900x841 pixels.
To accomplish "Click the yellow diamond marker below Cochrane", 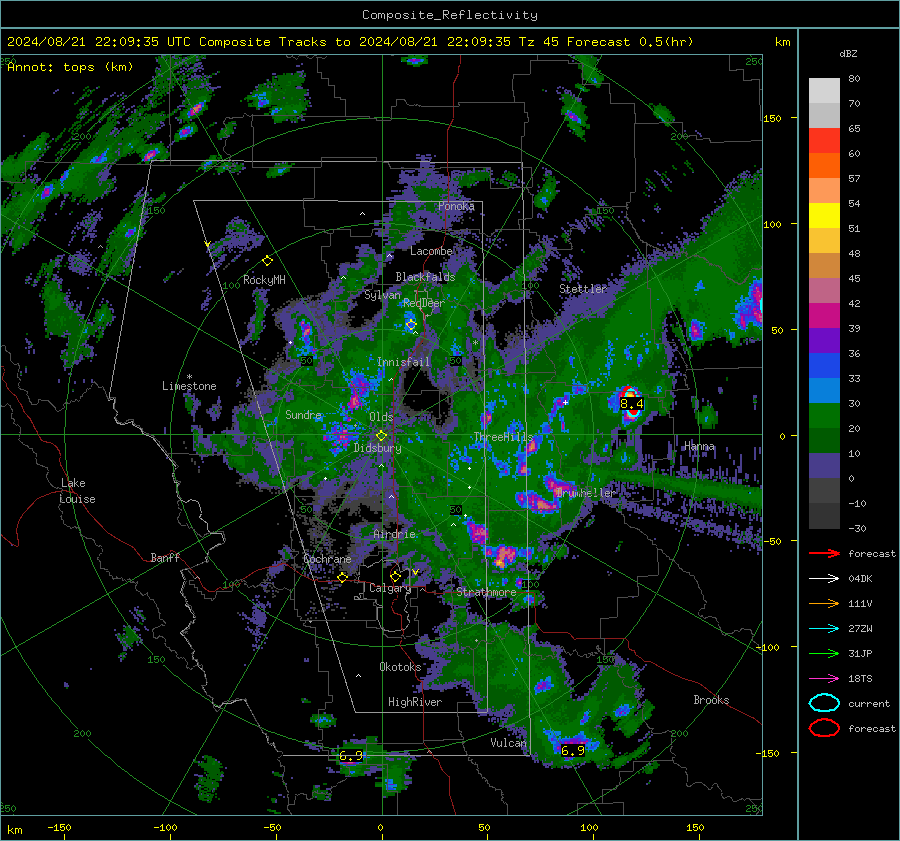I will pos(343,577).
